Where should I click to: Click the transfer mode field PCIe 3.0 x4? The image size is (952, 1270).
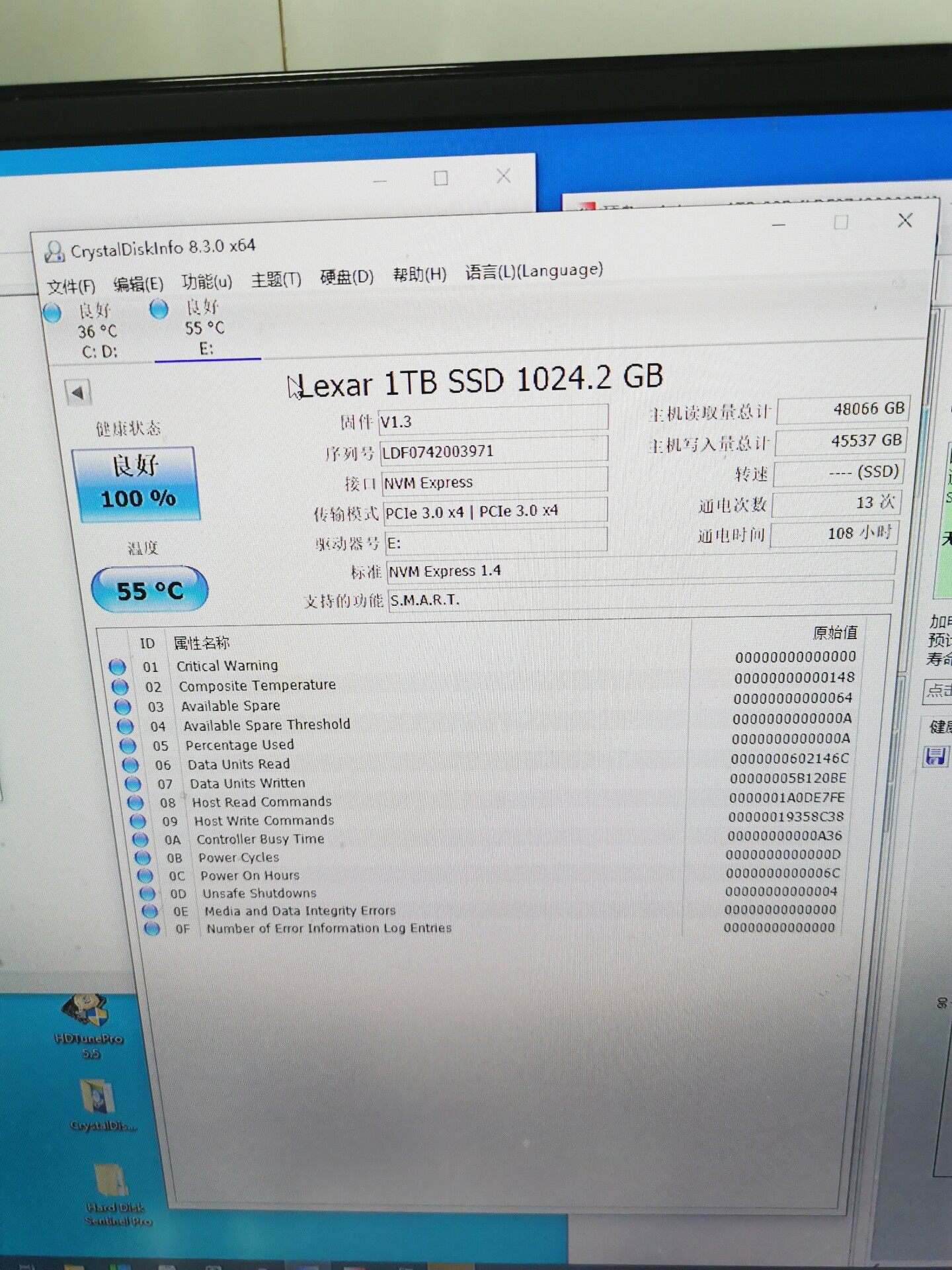pyautogui.click(x=495, y=511)
